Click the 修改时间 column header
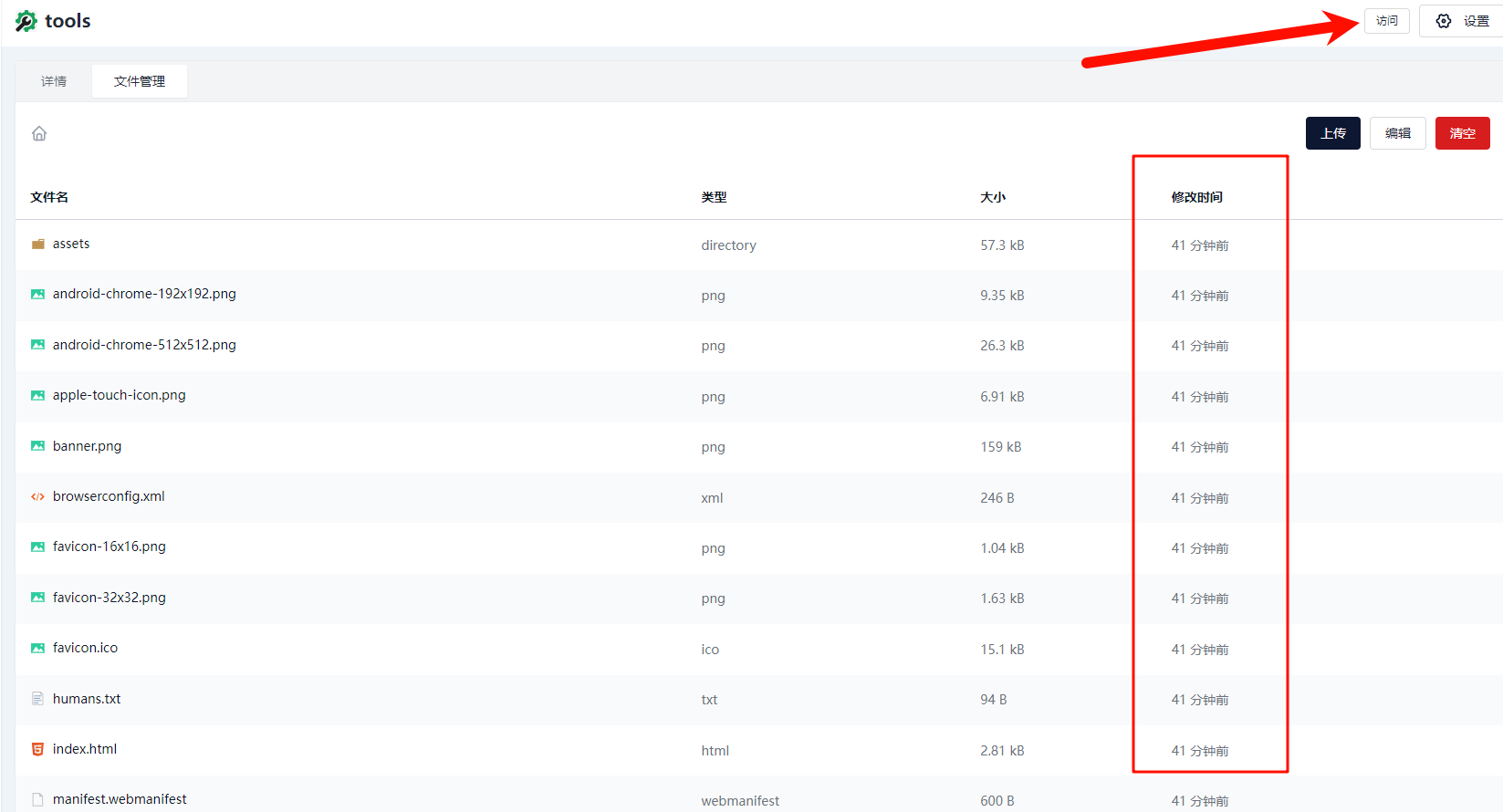 click(x=1196, y=197)
